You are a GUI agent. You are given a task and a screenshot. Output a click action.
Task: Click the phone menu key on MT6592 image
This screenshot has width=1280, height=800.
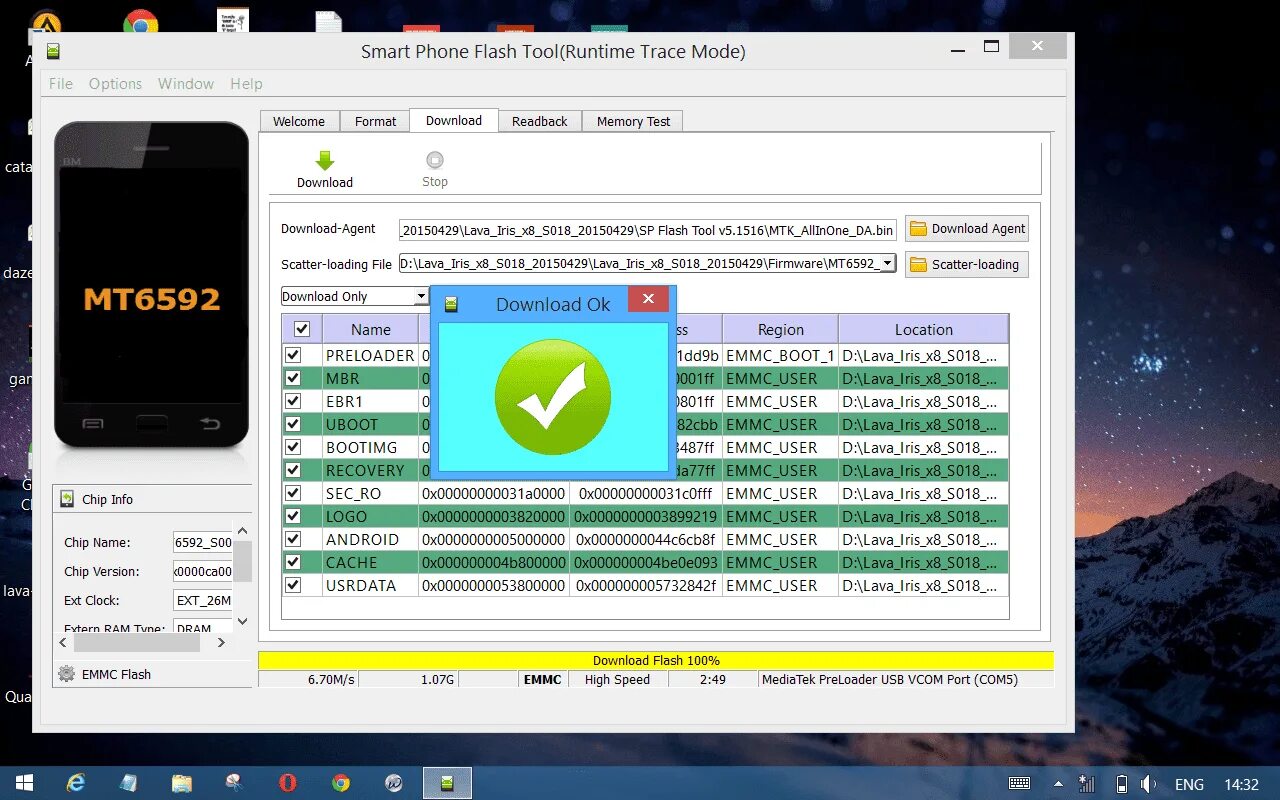point(92,424)
